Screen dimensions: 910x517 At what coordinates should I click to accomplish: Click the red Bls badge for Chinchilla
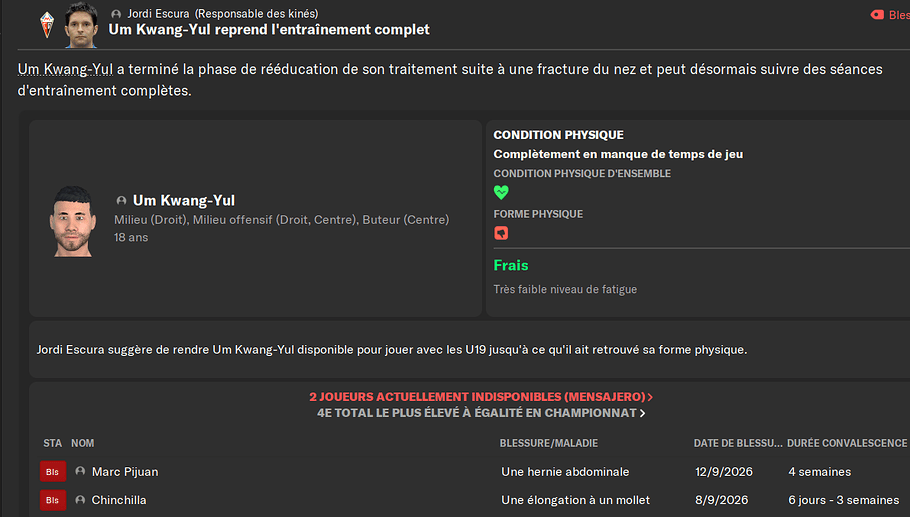pos(53,500)
